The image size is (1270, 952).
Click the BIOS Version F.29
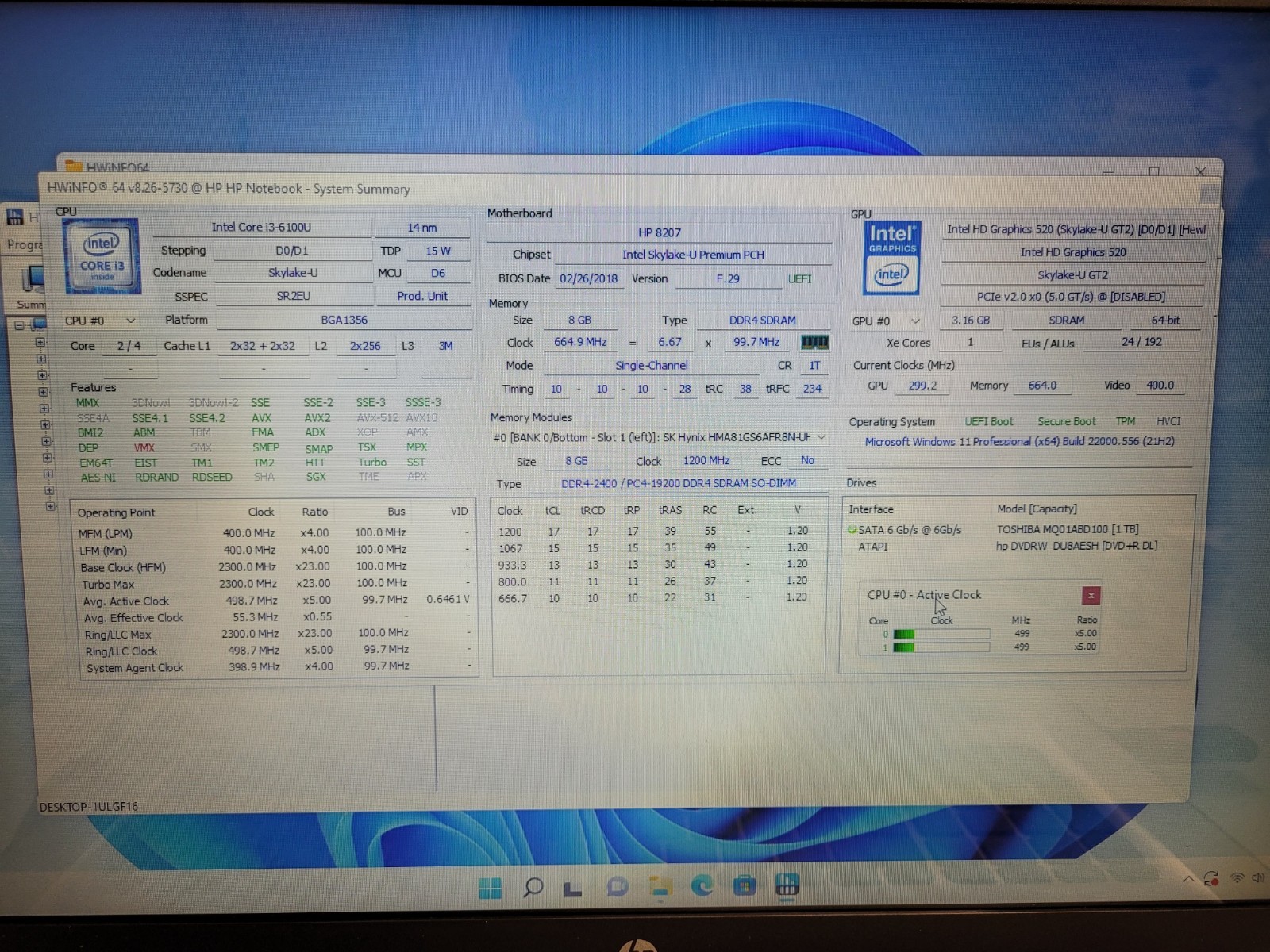[727, 278]
